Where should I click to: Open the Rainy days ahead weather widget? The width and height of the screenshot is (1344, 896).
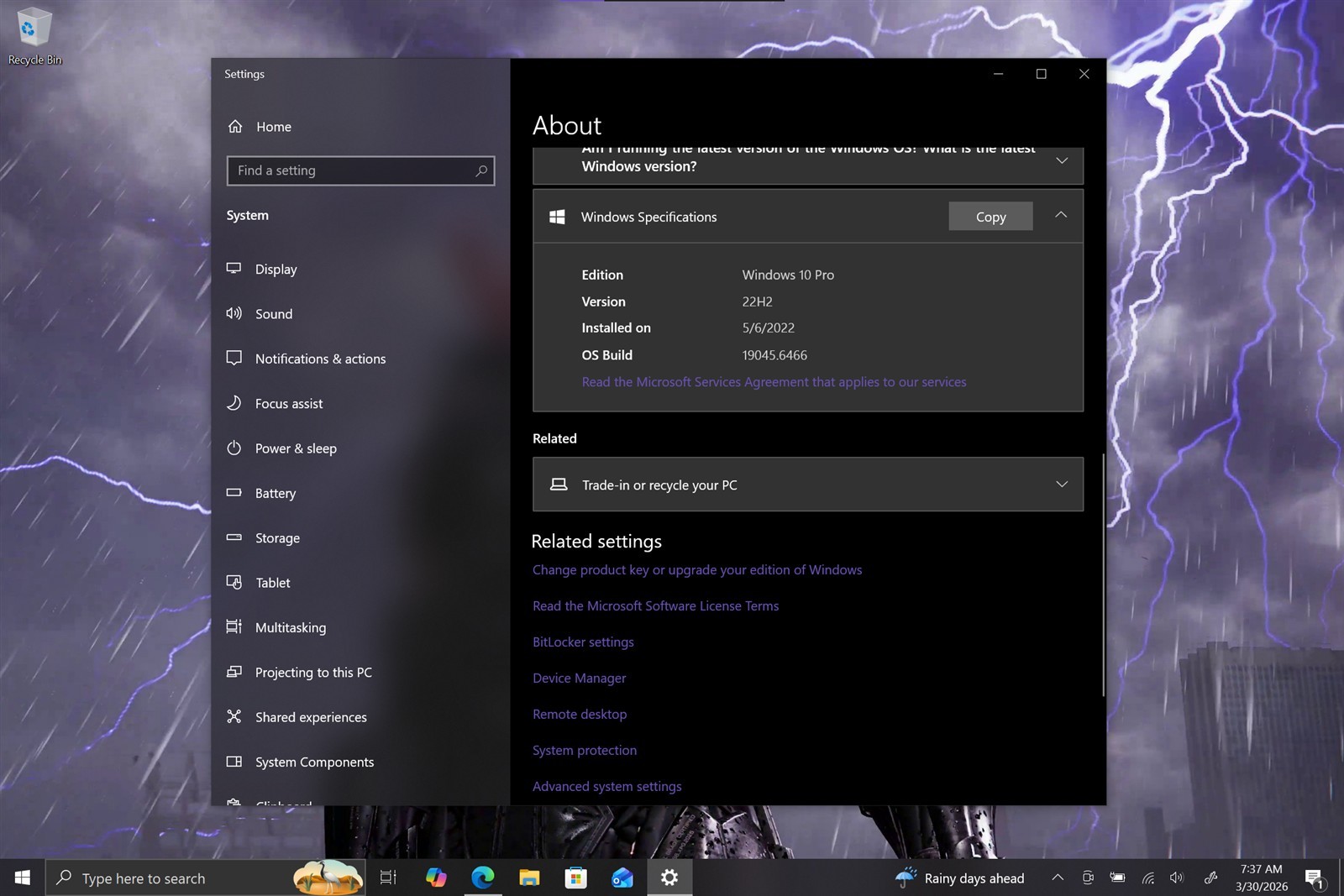960,878
